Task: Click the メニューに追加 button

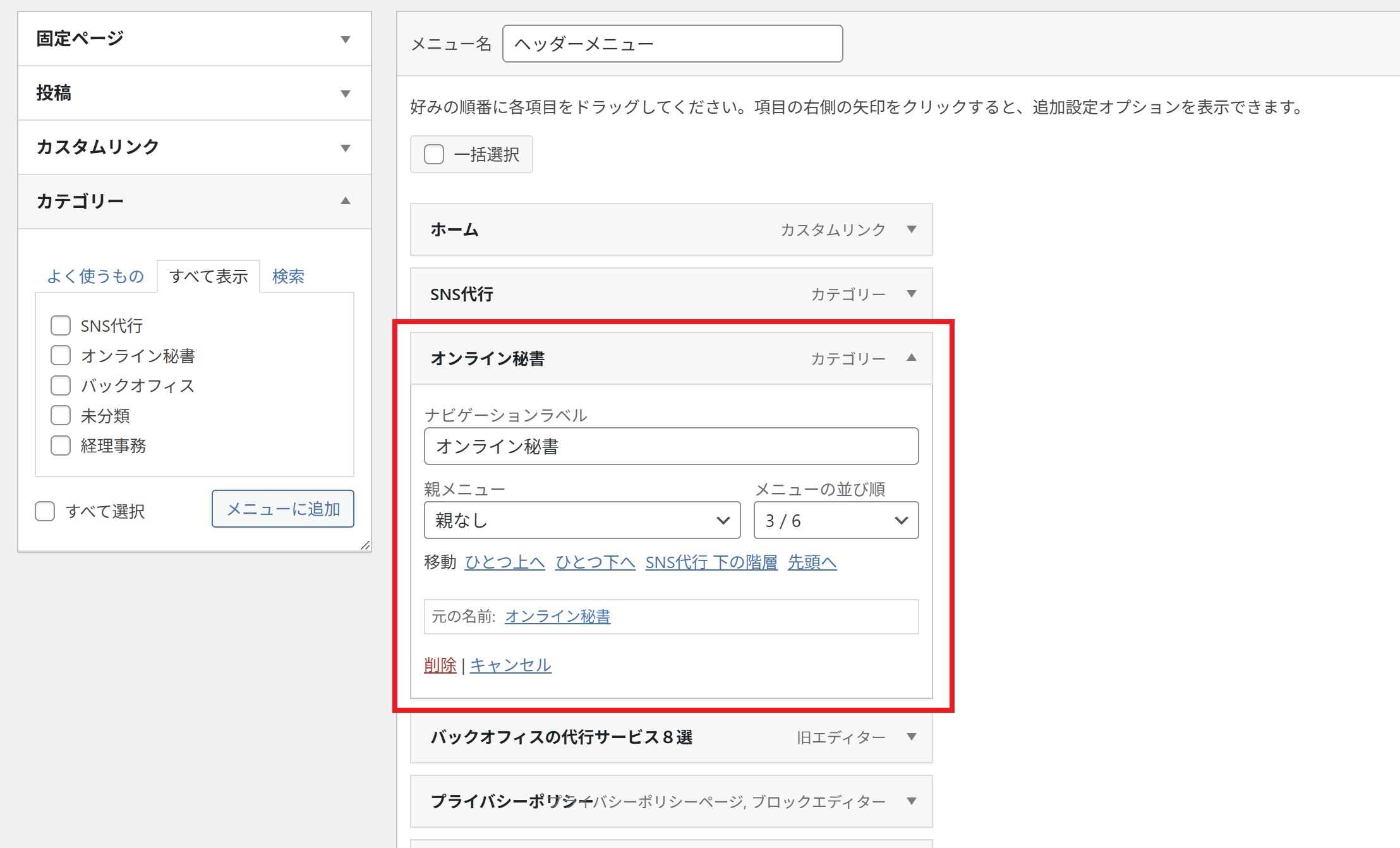Action: tap(282, 509)
